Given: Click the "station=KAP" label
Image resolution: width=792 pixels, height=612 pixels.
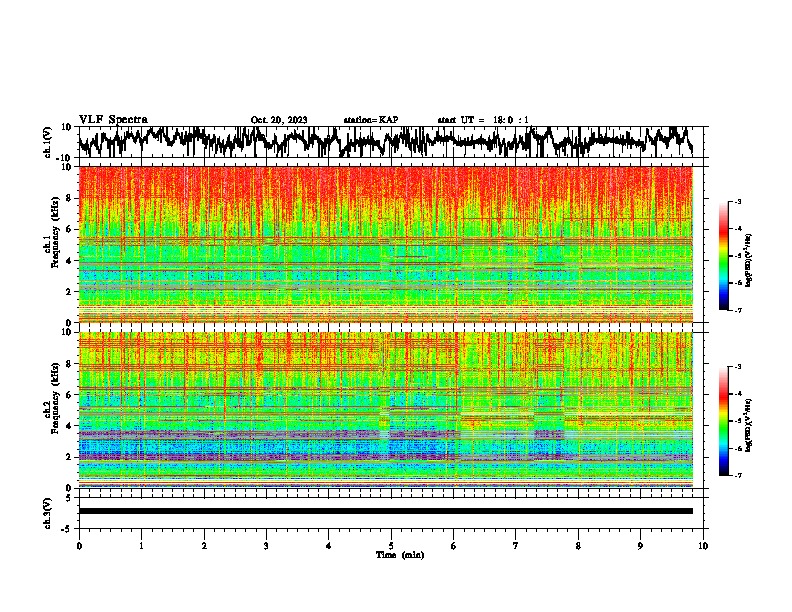Looking at the screenshot, I should click(x=371, y=120).
